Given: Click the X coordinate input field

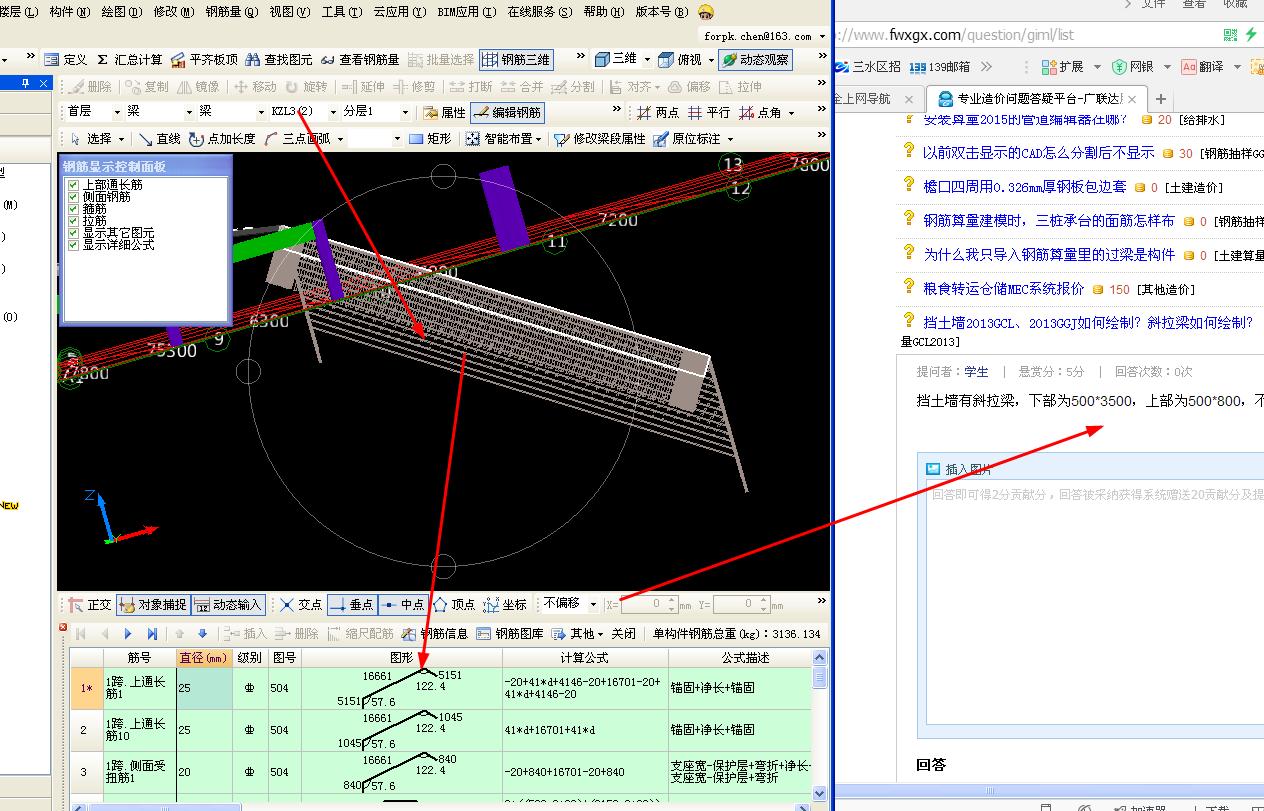Looking at the screenshot, I should click(x=650, y=604).
